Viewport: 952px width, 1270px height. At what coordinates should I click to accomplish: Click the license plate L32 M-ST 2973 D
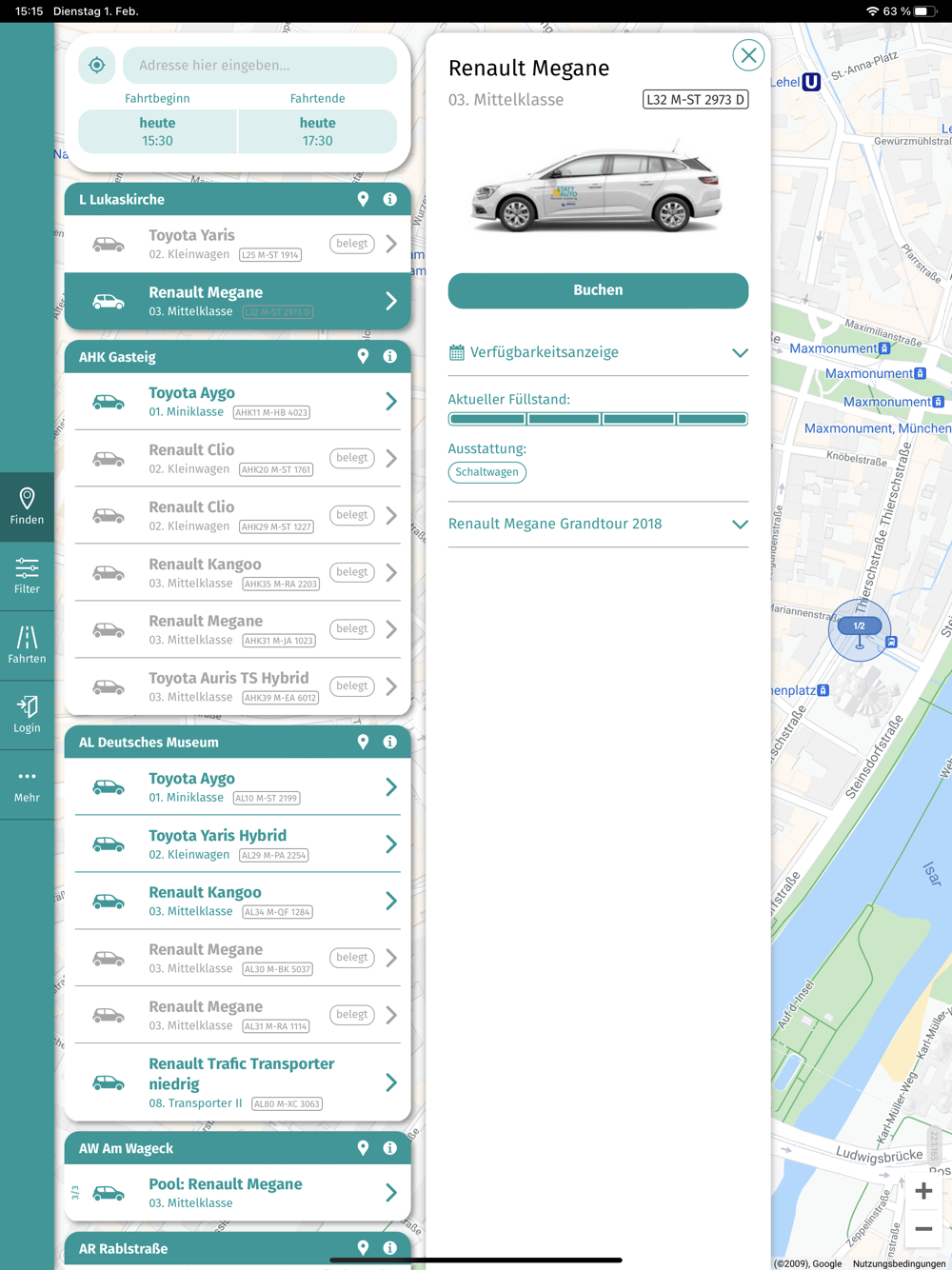(695, 99)
